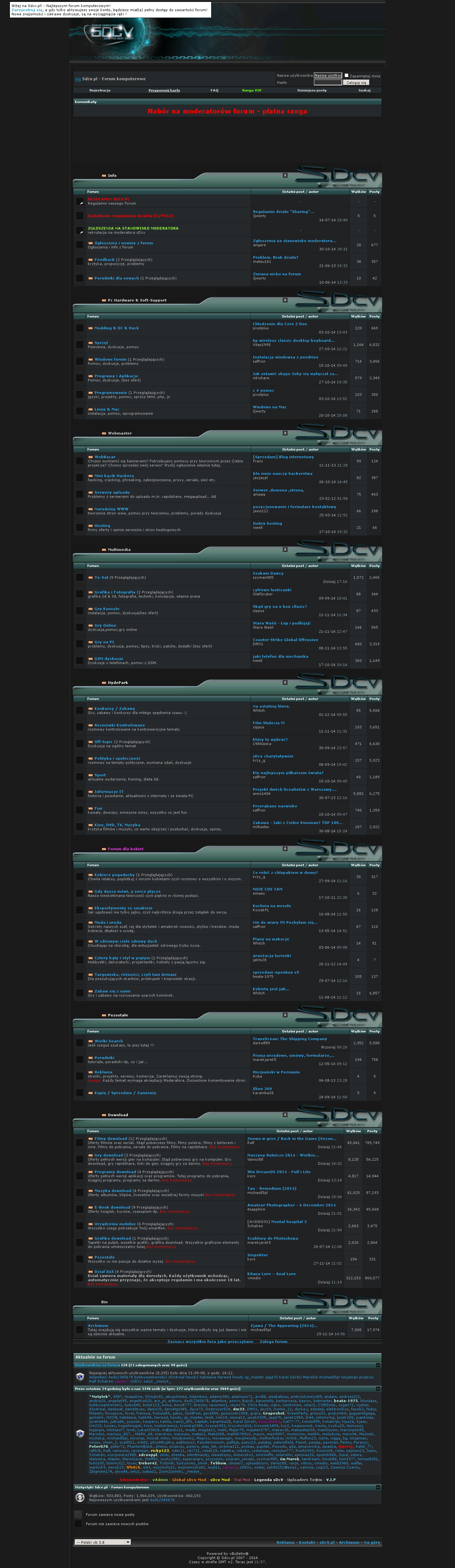
Task: Click the RSS icon beside the Info category
Action: pos(104,175)
